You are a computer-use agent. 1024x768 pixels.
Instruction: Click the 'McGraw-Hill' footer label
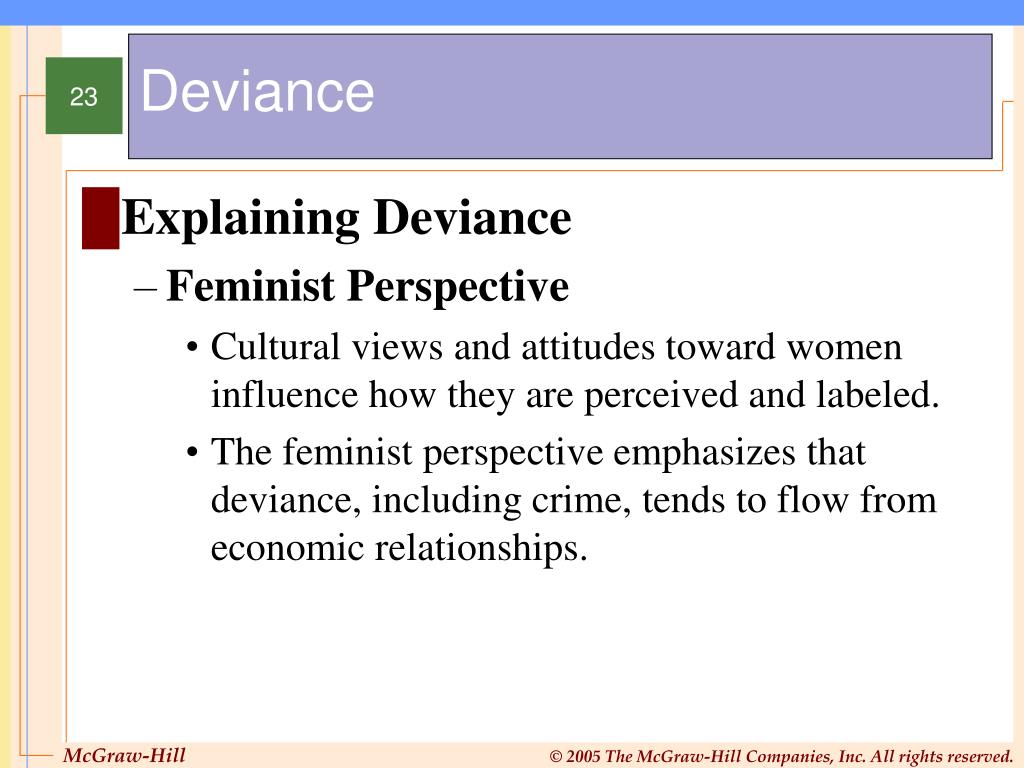(124, 756)
